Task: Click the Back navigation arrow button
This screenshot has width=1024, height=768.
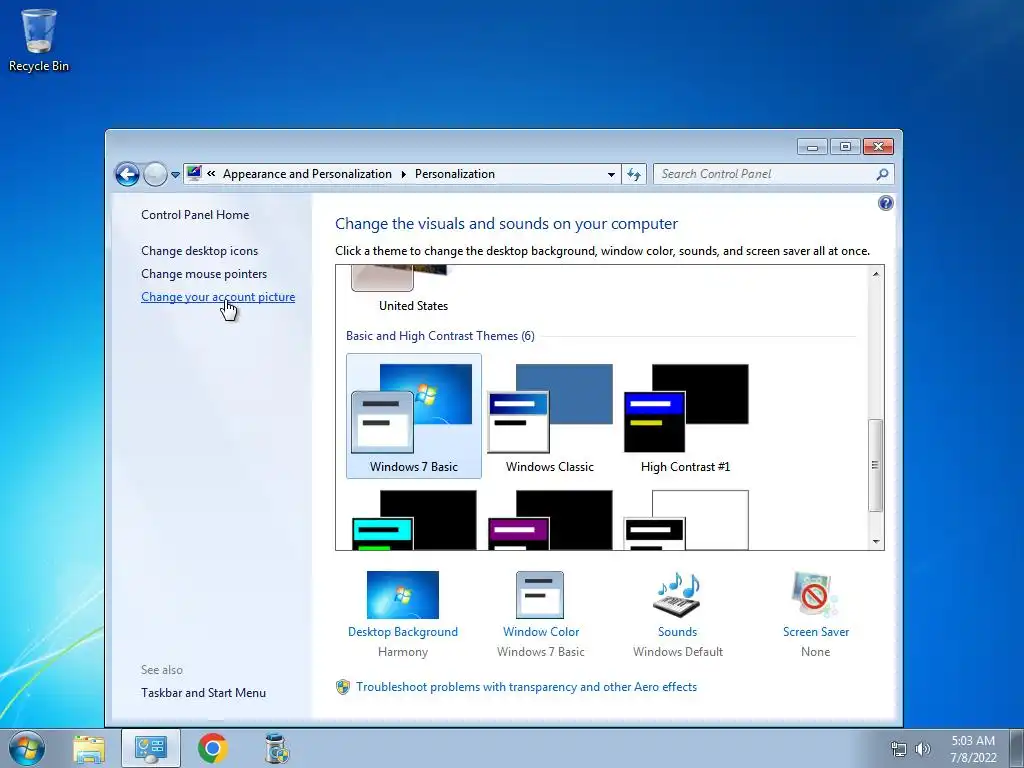Action: pyautogui.click(x=127, y=174)
